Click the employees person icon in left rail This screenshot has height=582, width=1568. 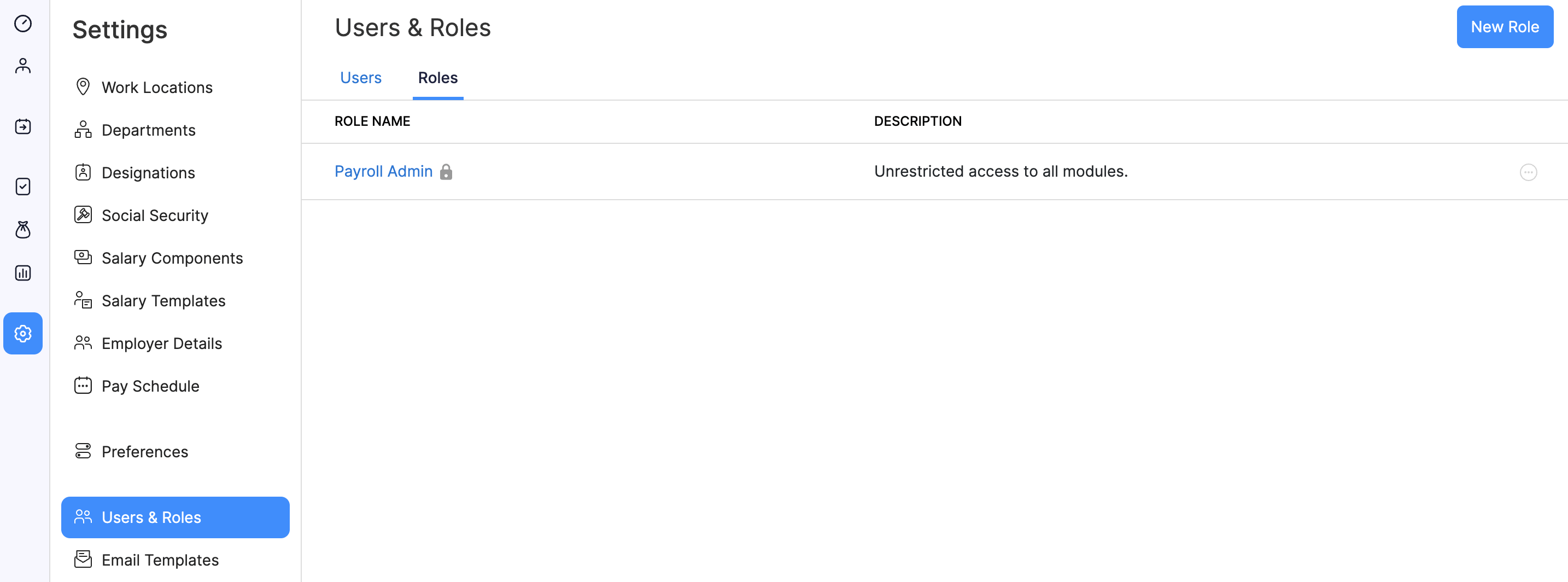(22, 66)
